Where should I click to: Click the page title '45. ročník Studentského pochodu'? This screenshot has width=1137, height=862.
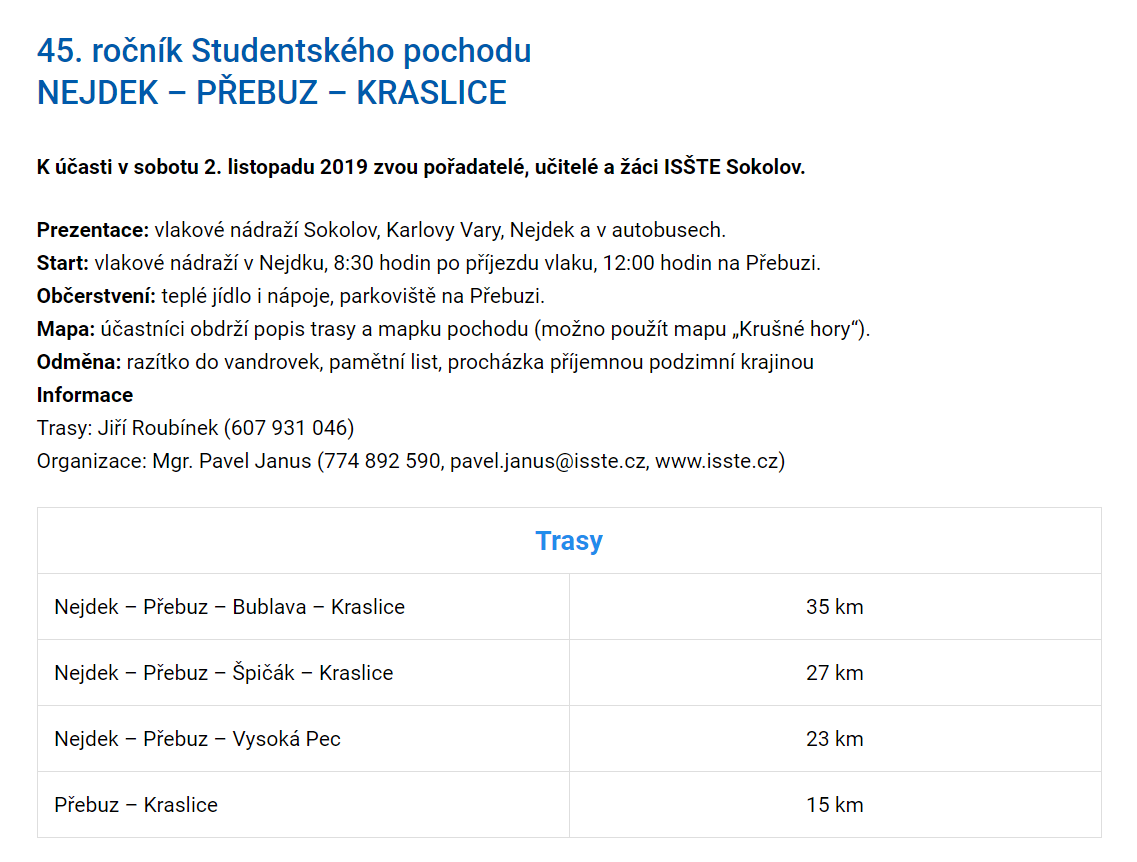(x=284, y=51)
